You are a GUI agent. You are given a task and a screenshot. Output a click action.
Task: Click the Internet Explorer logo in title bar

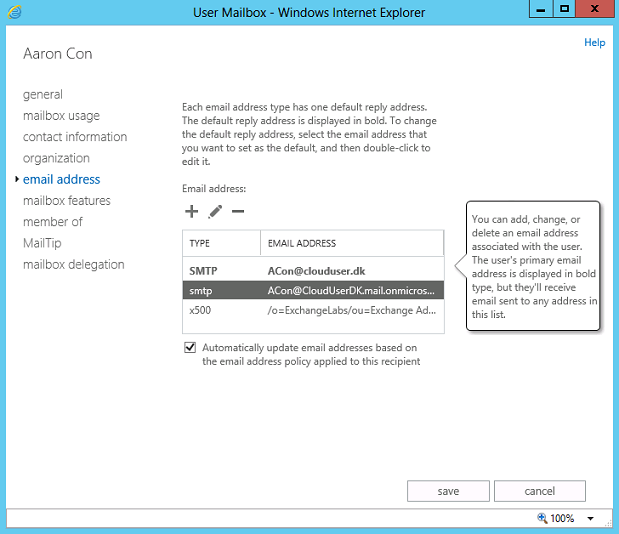click(x=15, y=12)
